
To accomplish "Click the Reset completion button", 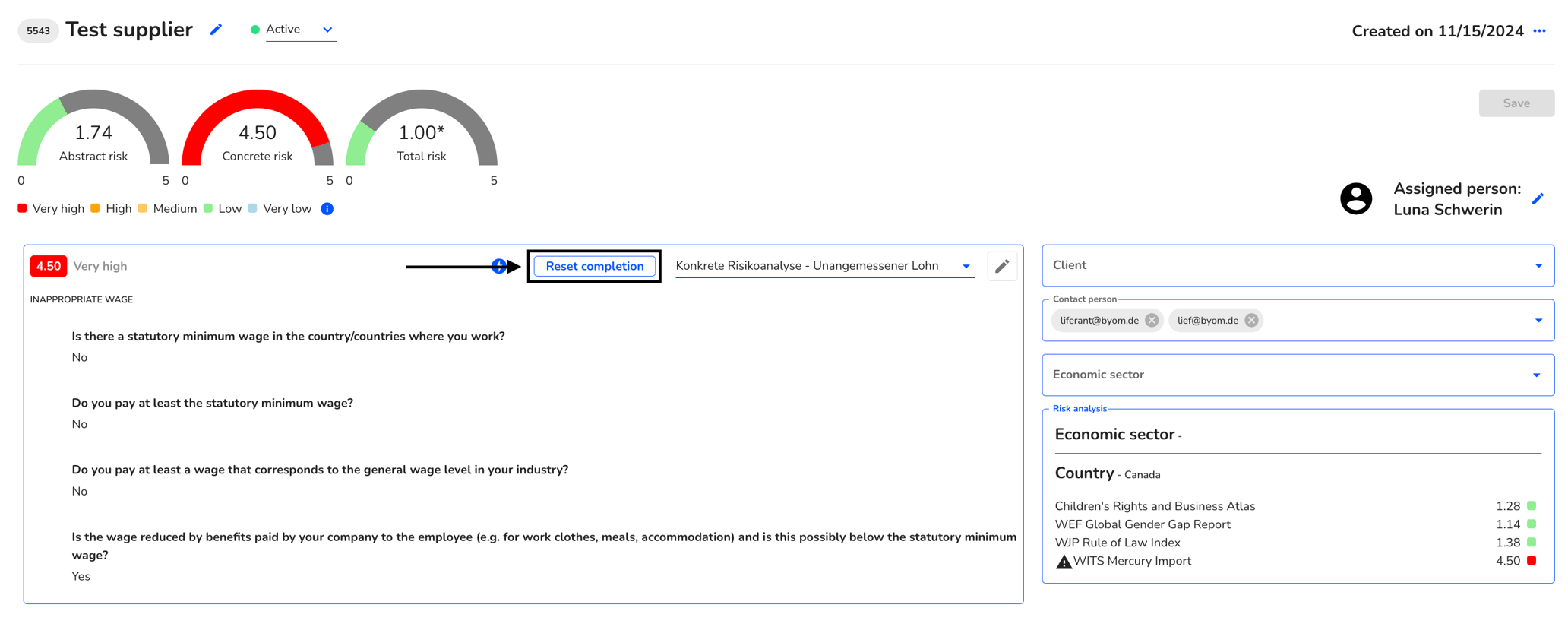I will click(595, 266).
